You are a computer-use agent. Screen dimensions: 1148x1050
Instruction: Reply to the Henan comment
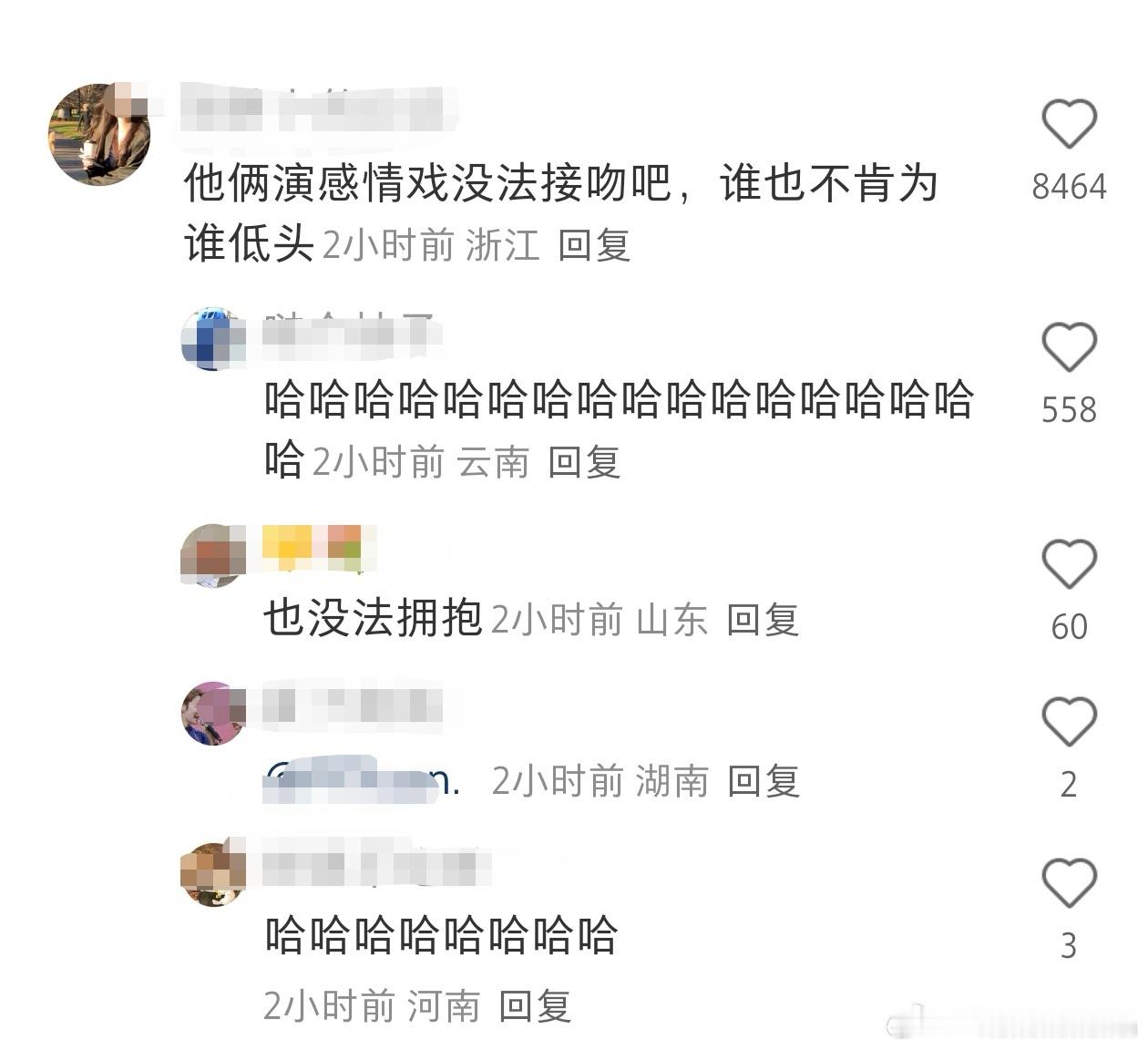click(x=535, y=1006)
